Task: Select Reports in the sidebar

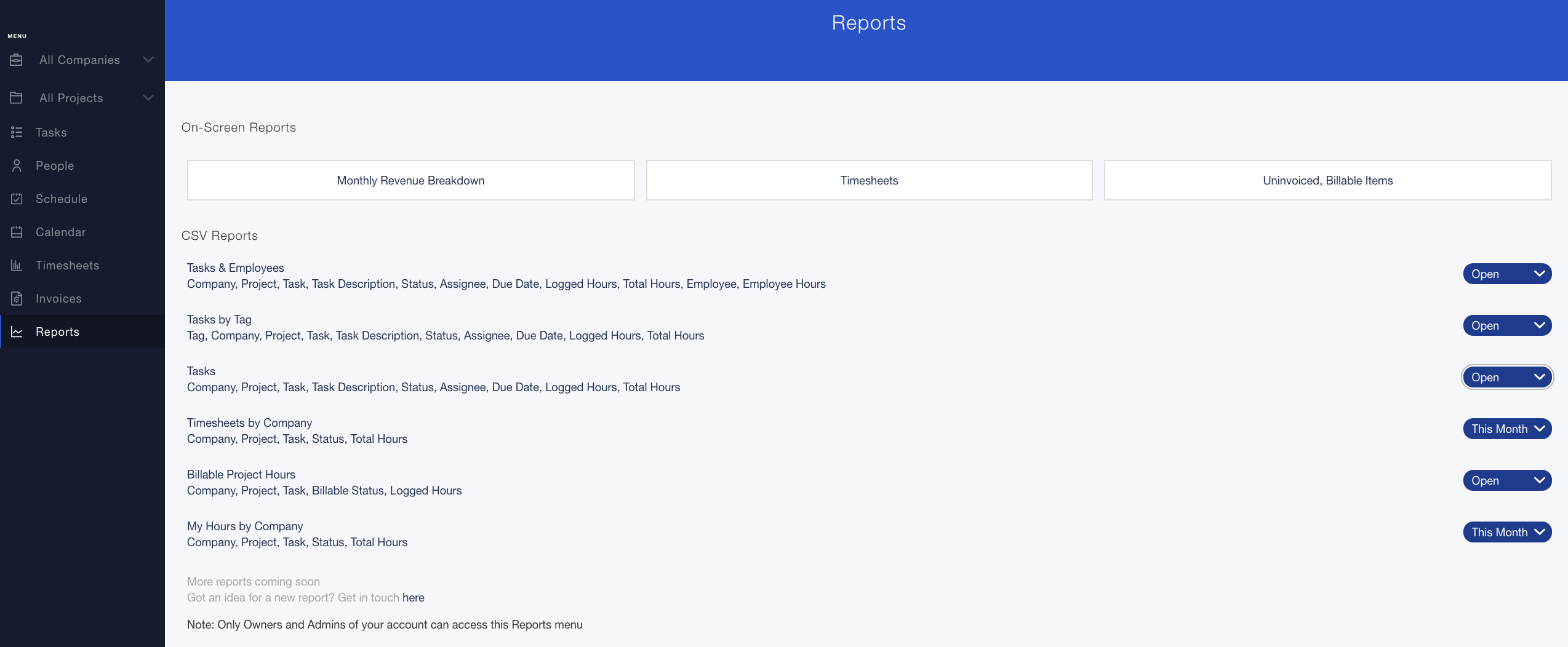Action: click(x=82, y=331)
